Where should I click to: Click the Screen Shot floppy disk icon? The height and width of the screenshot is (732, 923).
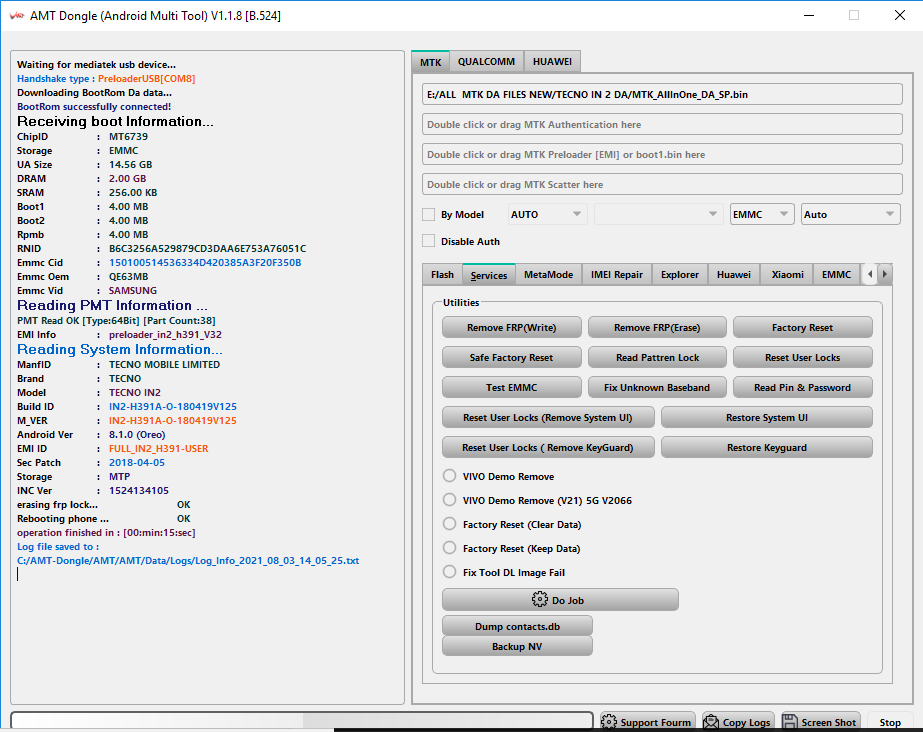[x=790, y=722]
